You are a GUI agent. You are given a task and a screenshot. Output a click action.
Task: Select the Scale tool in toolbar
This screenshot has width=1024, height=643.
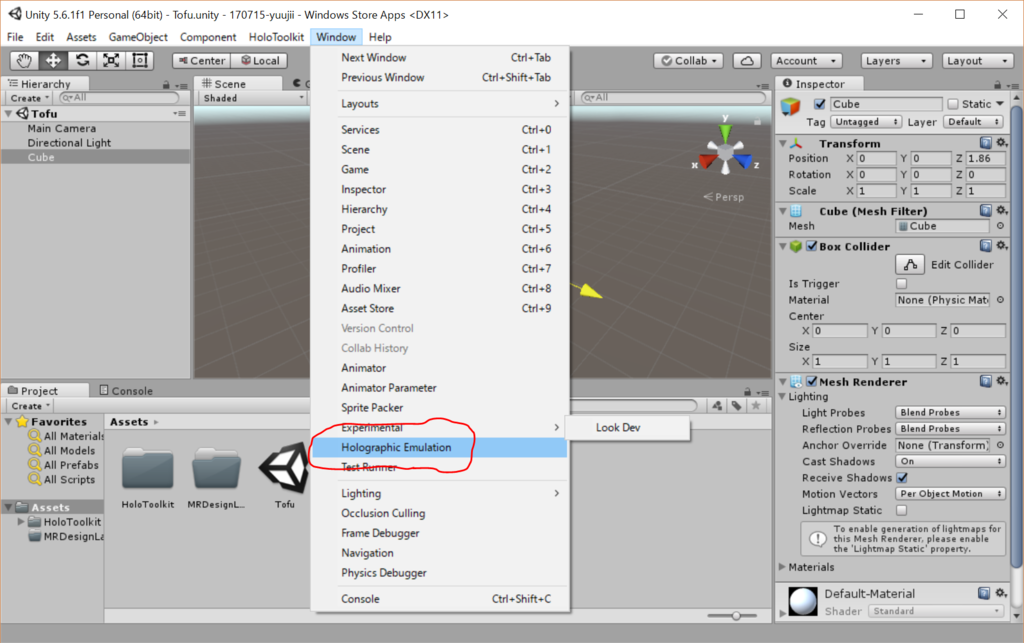coord(111,61)
